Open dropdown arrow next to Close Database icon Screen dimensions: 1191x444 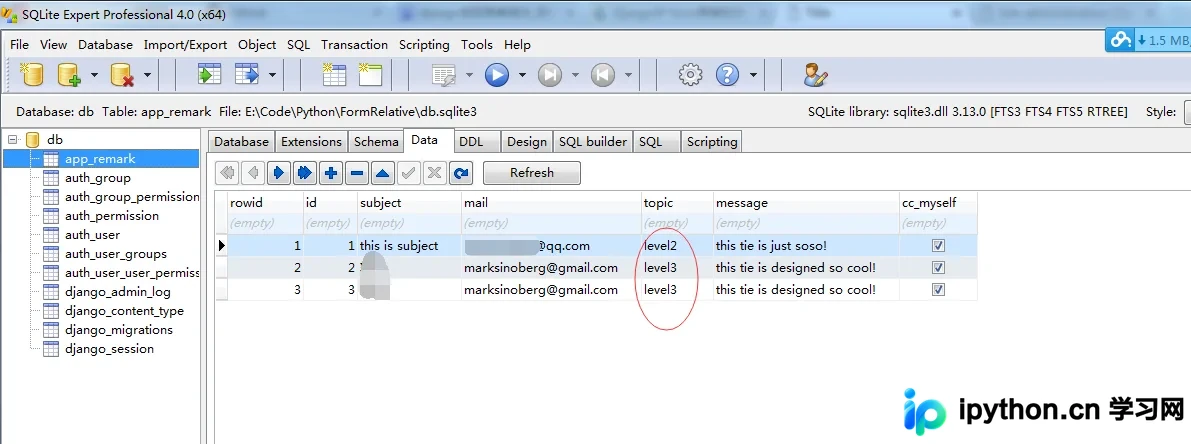click(147, 74)
